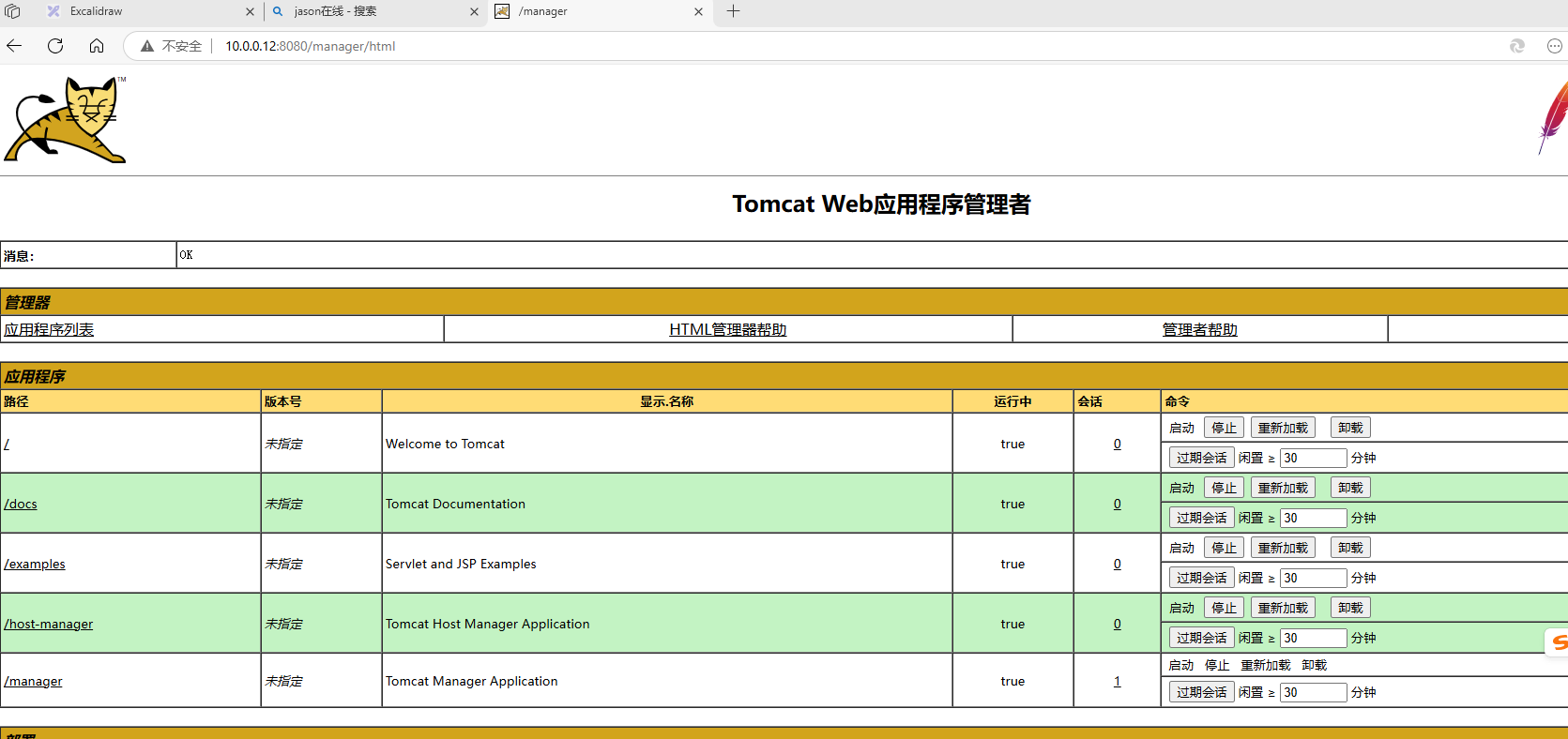1568x739 pixels.
Task: Stop the /host-manager application
Action: [x=1224, y=608]
